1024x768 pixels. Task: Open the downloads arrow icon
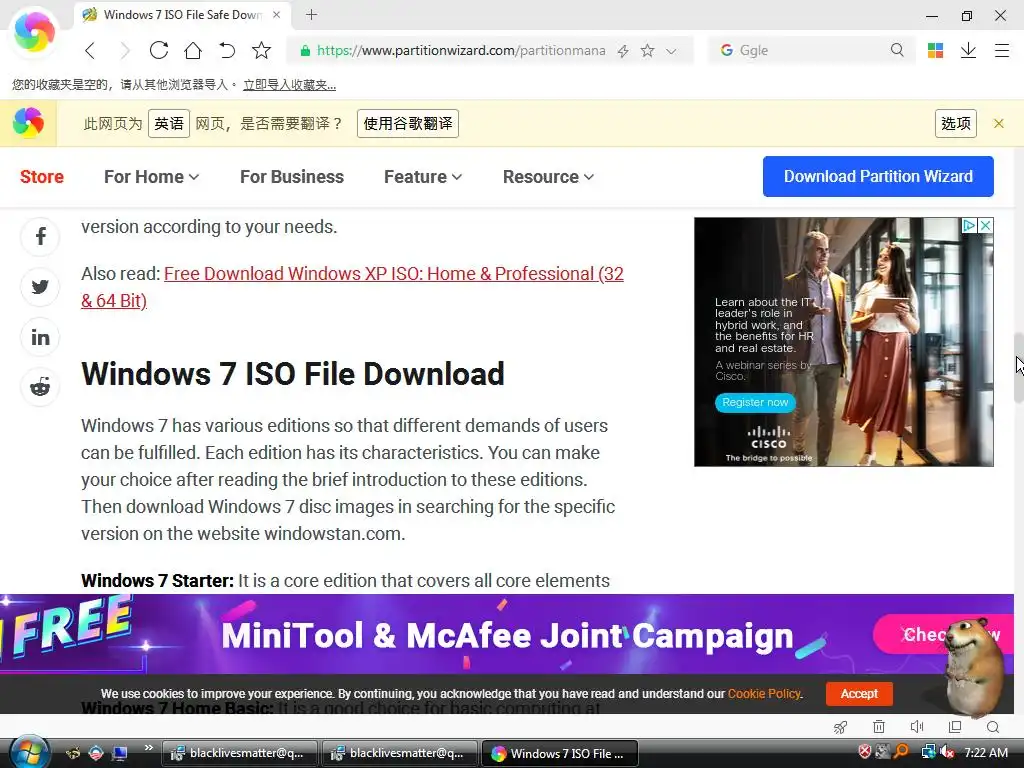(x=968, y=50)
